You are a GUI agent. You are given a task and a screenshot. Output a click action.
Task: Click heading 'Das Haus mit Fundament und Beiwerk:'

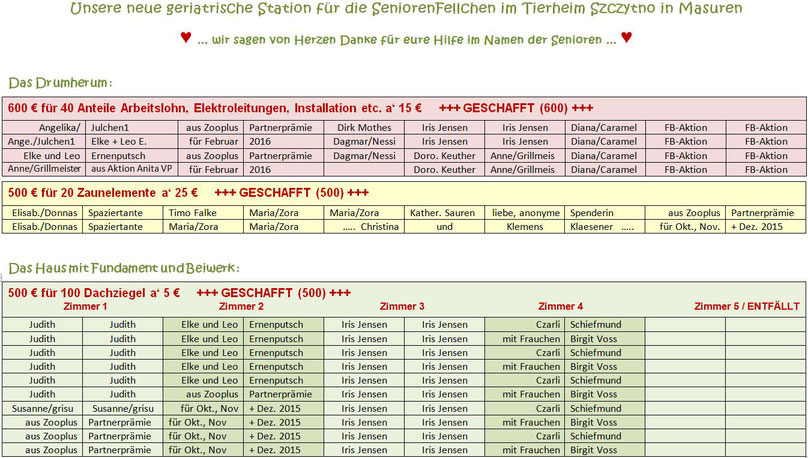[x=124, y=268]
